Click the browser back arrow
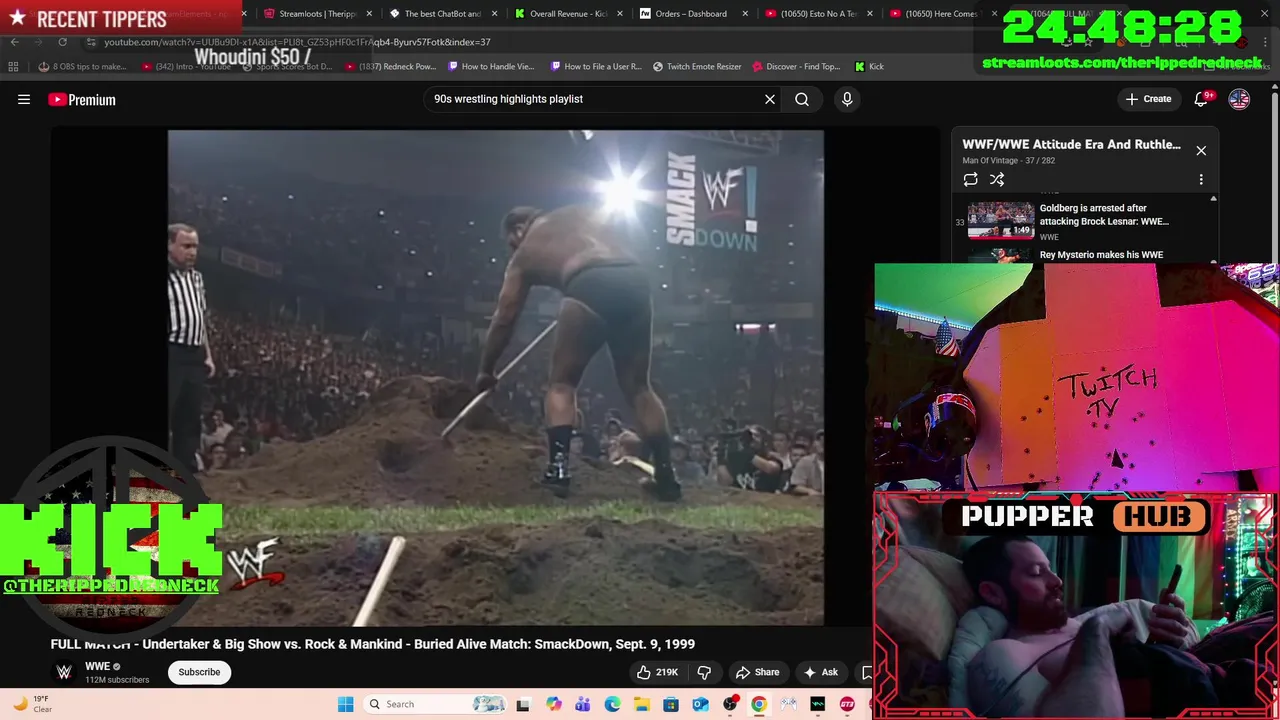This screenshot has width=1280, height=720. 14,42
